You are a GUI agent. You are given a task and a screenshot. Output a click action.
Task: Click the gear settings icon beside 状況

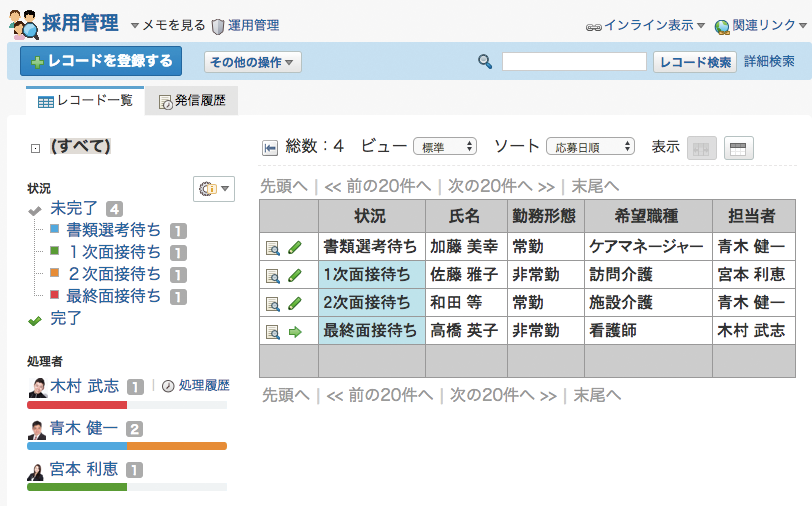pos(208,189)
